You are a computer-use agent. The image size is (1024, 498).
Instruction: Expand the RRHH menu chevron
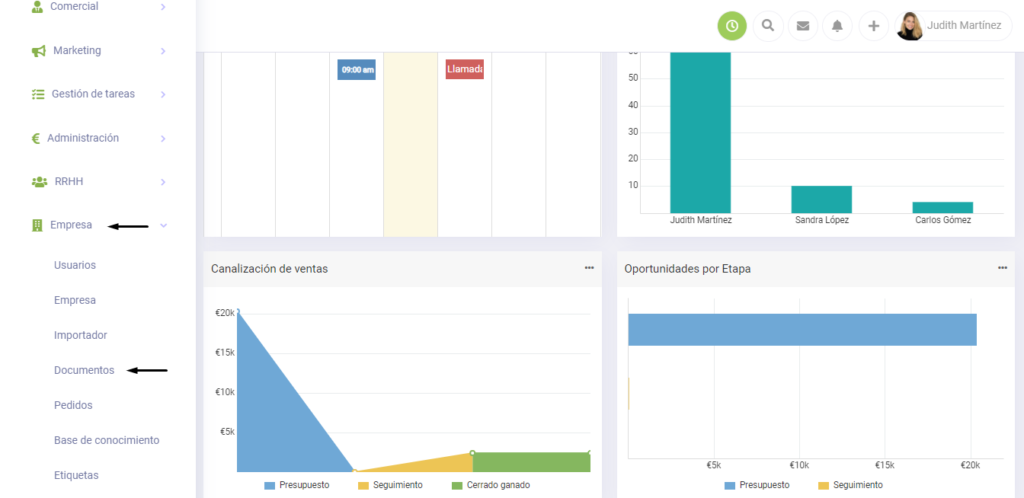(163, 182)
